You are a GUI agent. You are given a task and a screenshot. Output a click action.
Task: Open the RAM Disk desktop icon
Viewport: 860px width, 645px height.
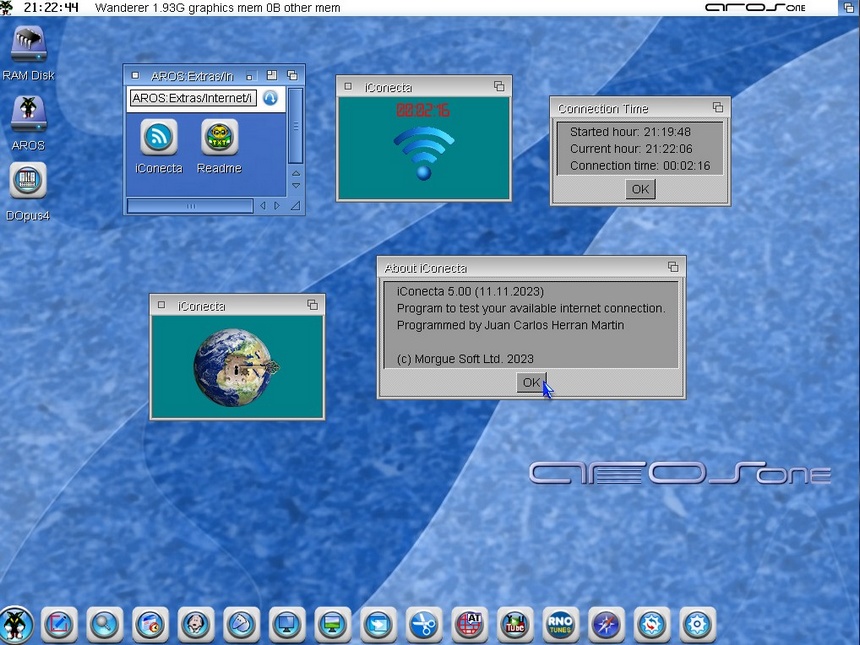coord(28,46)
